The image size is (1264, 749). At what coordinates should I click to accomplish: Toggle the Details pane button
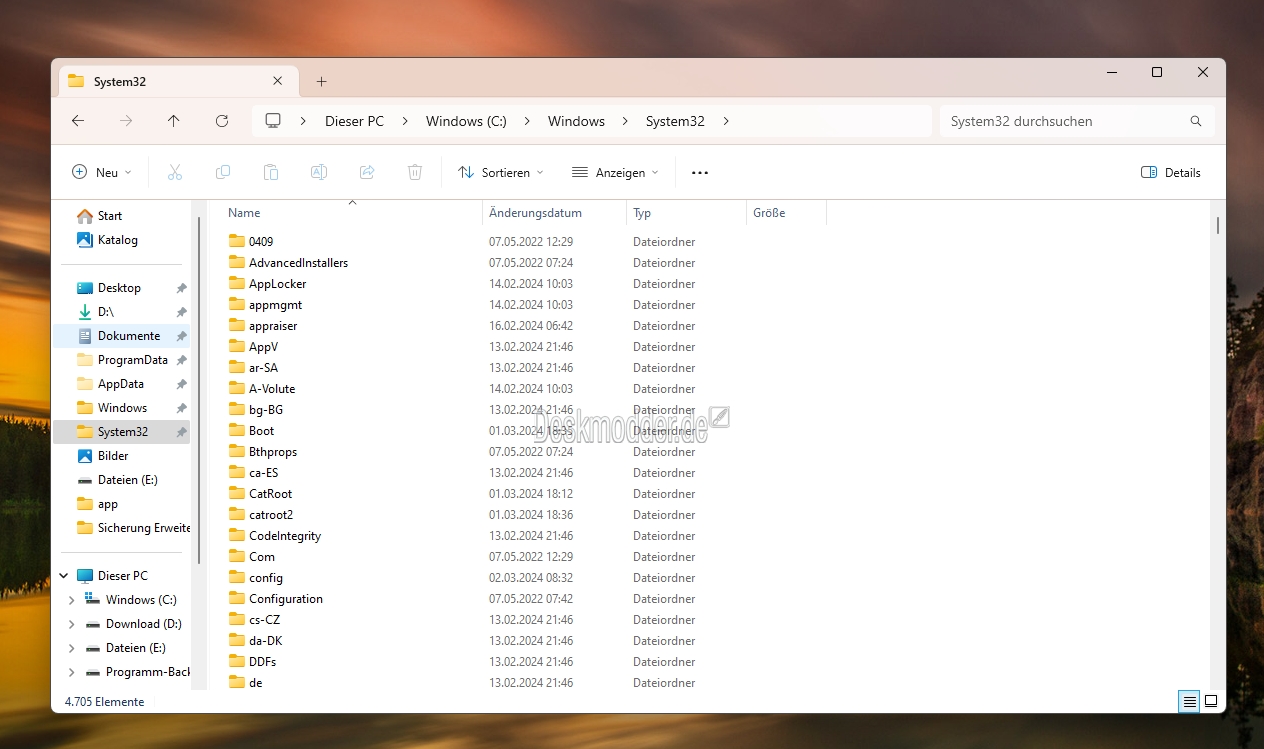pos(1171,172)
